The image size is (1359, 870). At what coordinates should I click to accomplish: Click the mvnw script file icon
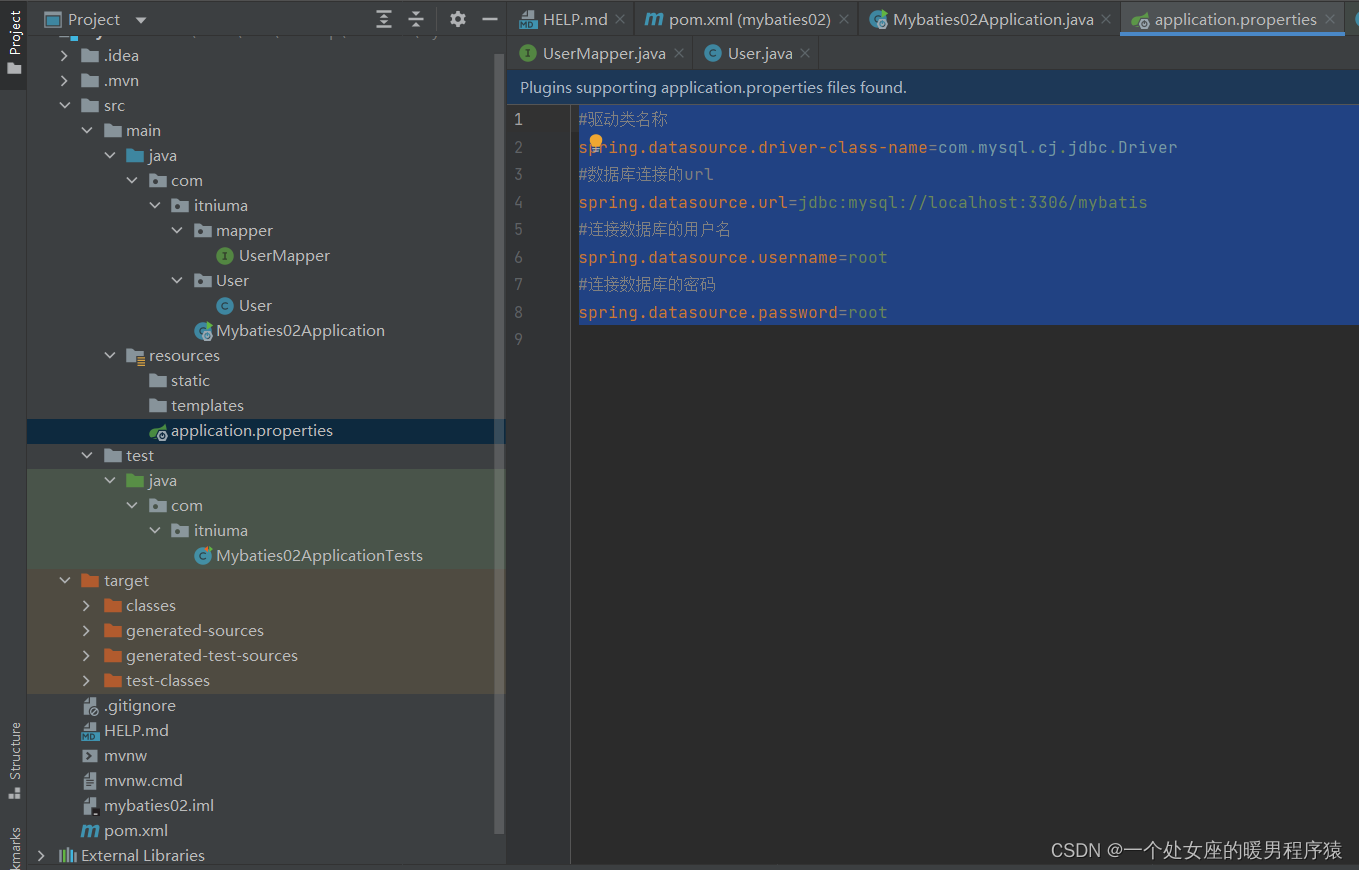91,756
